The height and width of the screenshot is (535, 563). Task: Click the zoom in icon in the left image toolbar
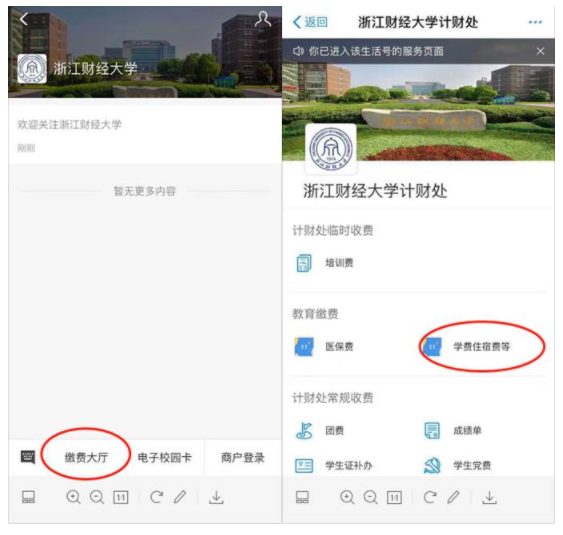point(74,497)
